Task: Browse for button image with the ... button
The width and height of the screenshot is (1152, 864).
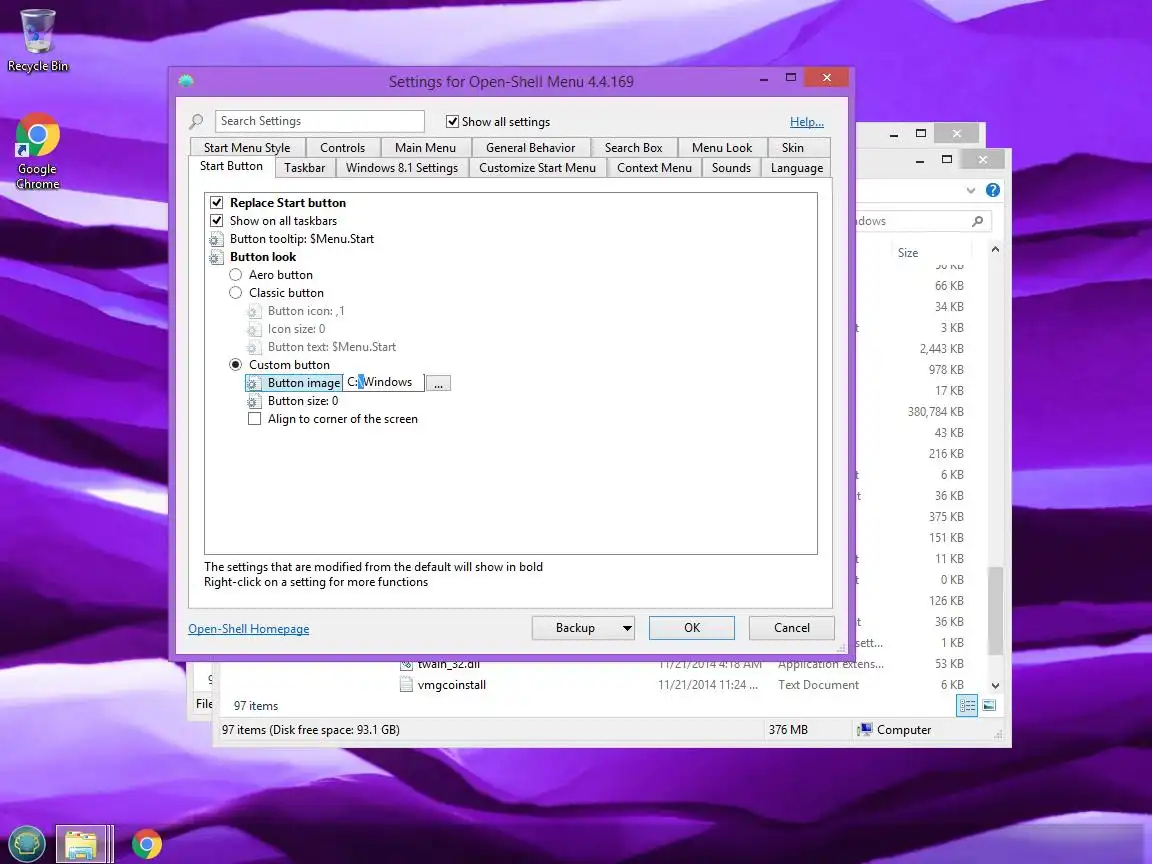Action: 438,384
